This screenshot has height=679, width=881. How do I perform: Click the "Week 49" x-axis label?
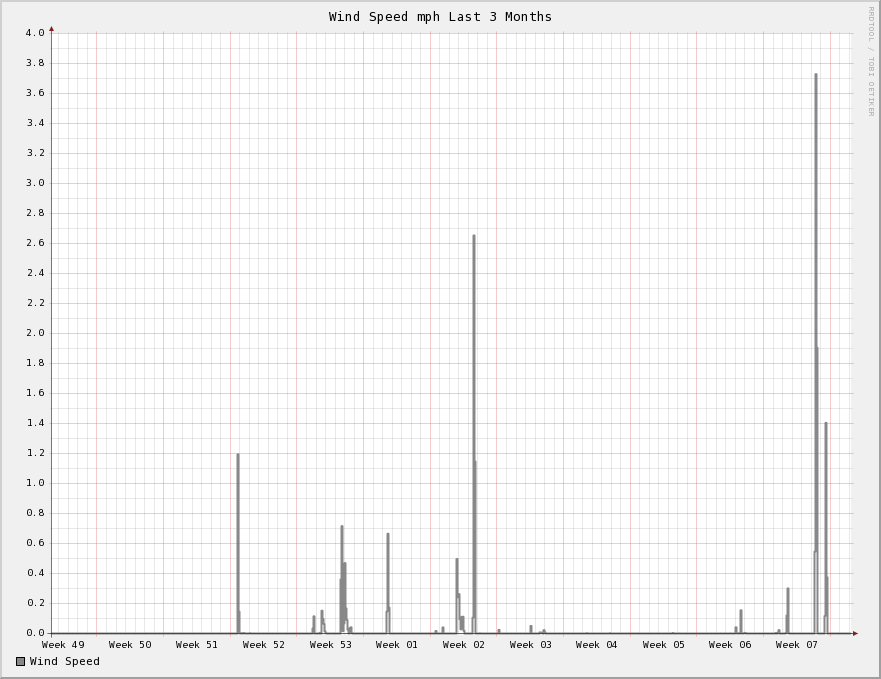[63, 645]
